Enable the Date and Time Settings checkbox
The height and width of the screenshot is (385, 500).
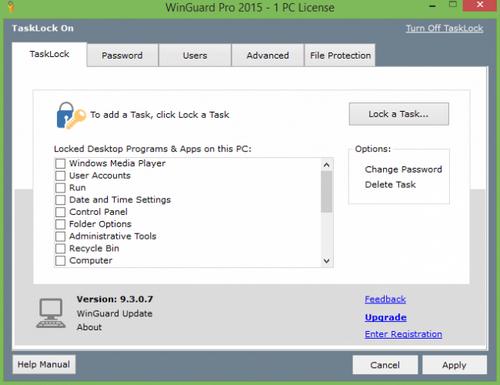coord(60,200)
